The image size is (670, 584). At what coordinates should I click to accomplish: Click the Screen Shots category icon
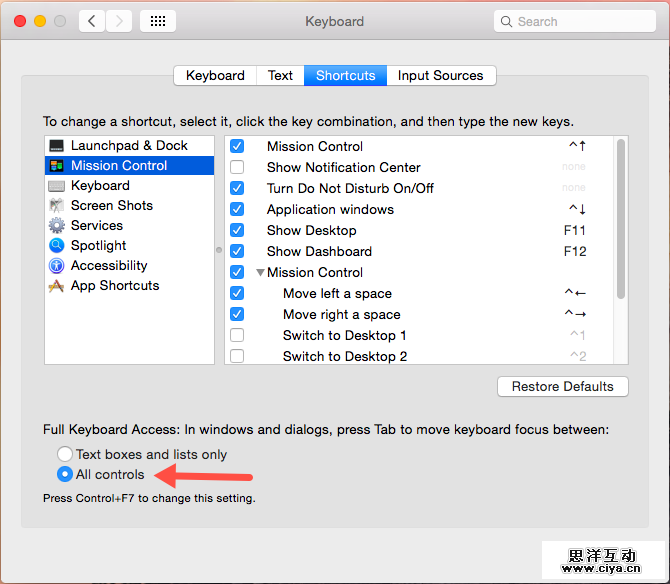pos(56,205)
